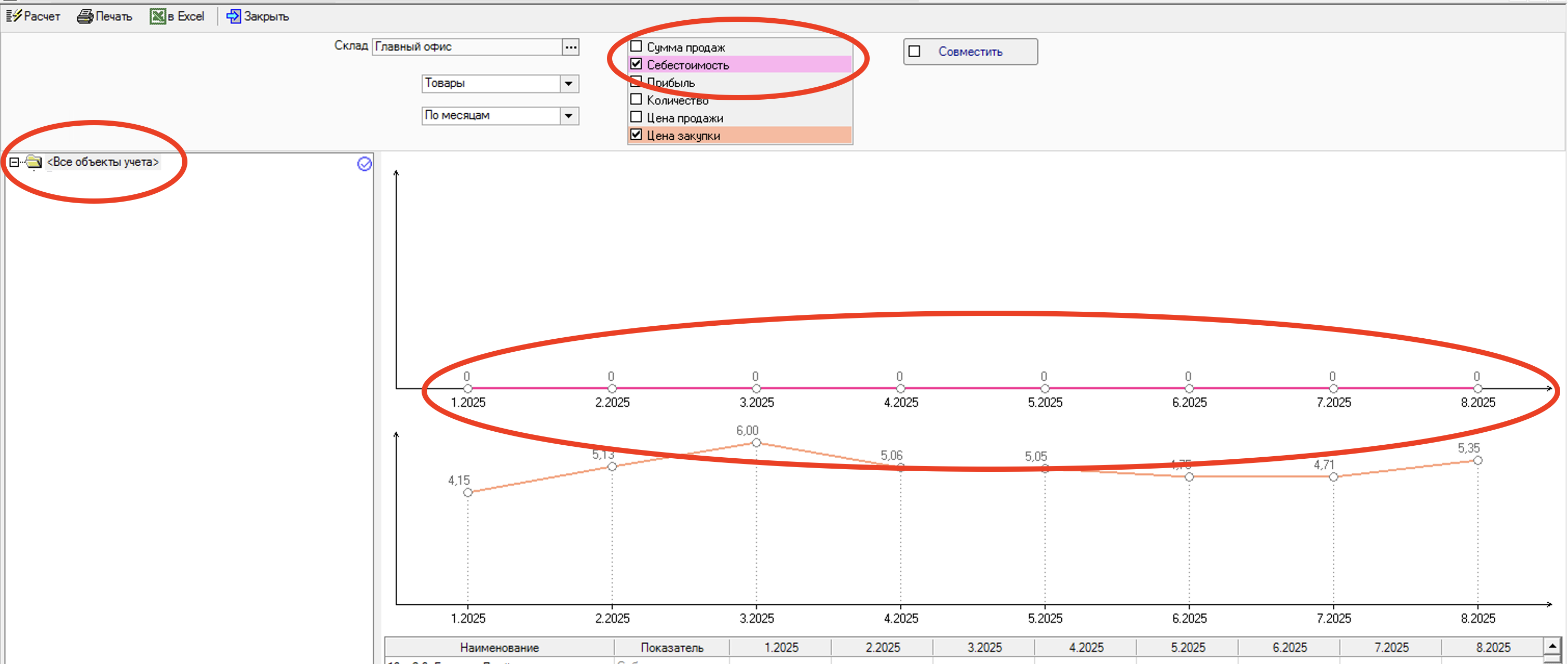Open the Товары dropdown list
1568x664 pixels.
(x=569, y=84)
